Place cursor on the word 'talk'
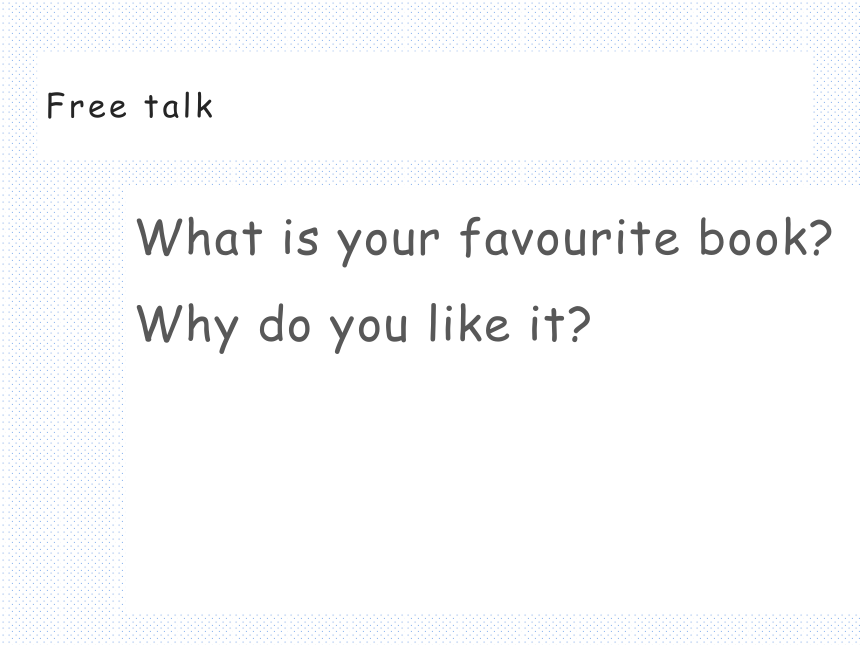Screen dimensions: 860x645 (179, 105)
